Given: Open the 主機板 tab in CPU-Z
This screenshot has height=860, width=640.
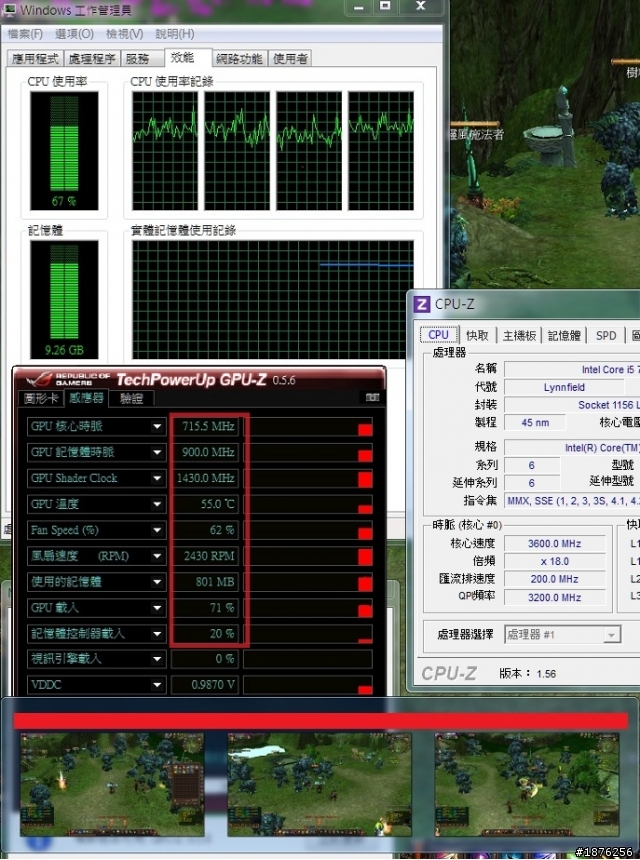Looking at the screenshot, I should pyautogui.click(x=519, y=335).
